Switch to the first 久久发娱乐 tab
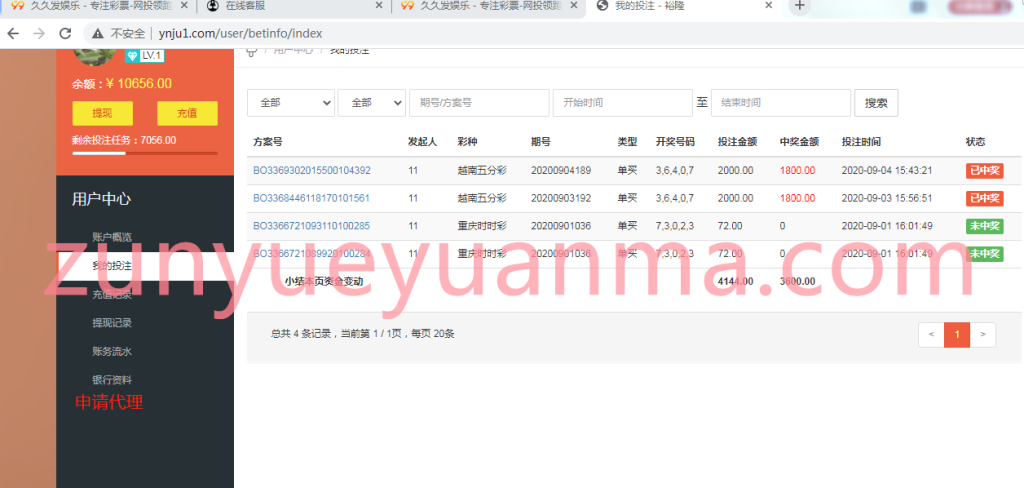Screen dimensions: 1024x488 pos(98,7)
